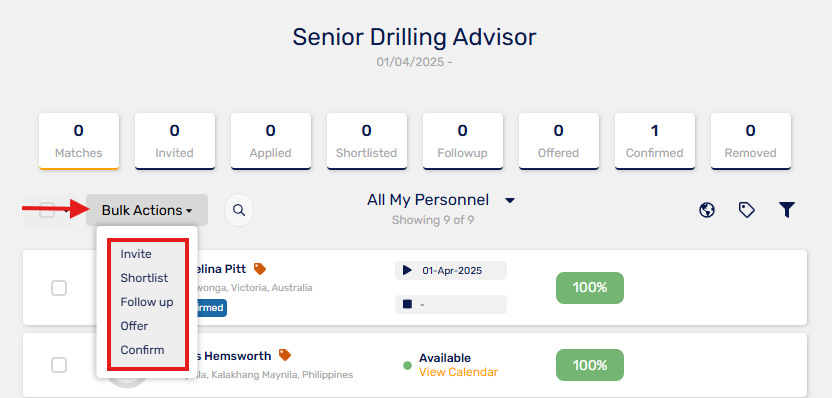Click the 100% match badge for Pitt
The height and width of the screenshot is (398, 832).
(x=590, y=288)
